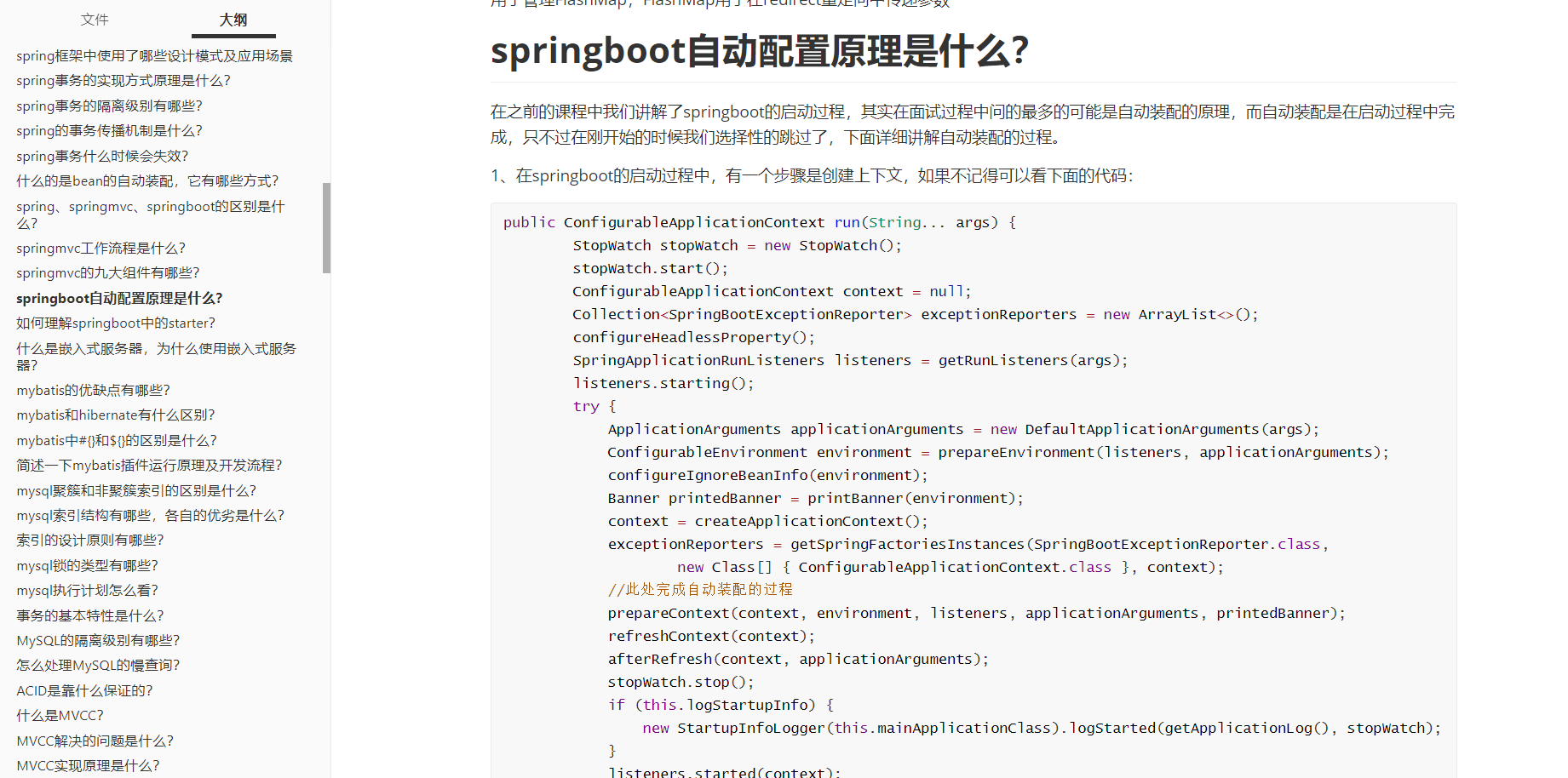Click code line Banner printedBanner = printBanner(environment);
This screenshot has width=1568, height=778.
coord(815,498)
